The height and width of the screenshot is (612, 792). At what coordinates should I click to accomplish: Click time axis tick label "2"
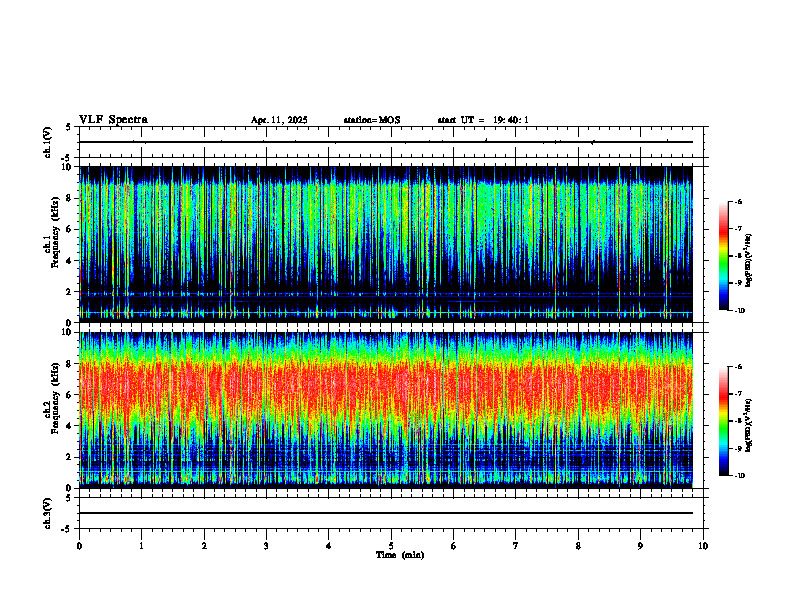coord(204,546)
